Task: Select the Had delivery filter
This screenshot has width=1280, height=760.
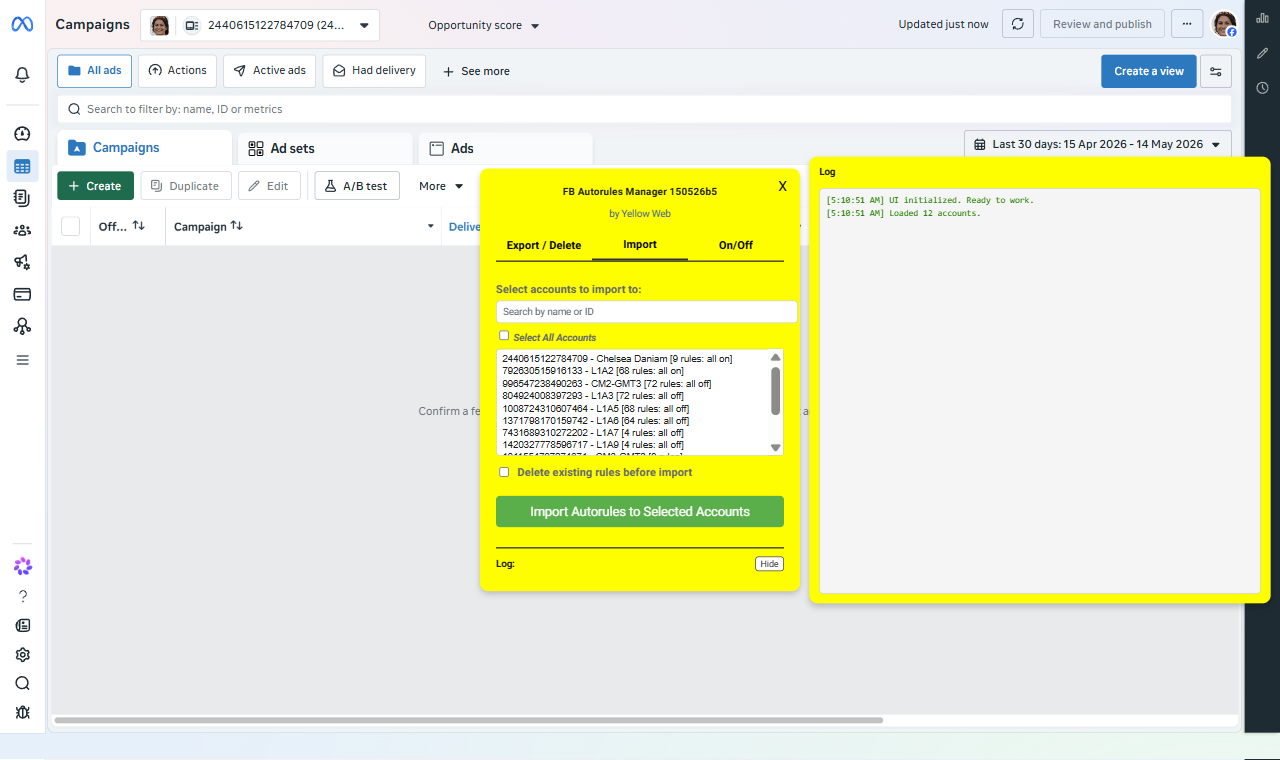Action: click(374, 71)
